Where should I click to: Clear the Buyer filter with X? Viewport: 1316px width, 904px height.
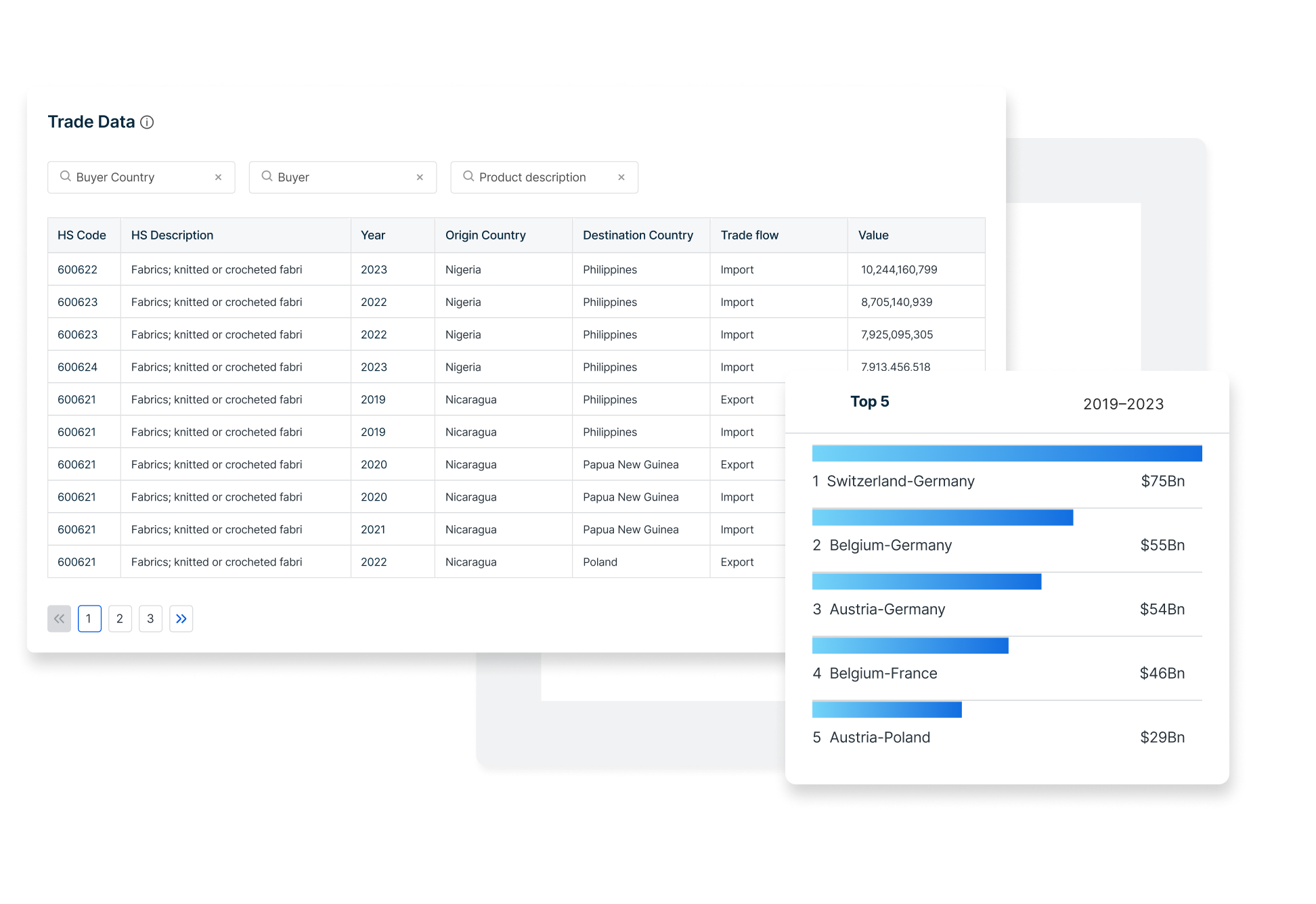[x=420, y=177]
